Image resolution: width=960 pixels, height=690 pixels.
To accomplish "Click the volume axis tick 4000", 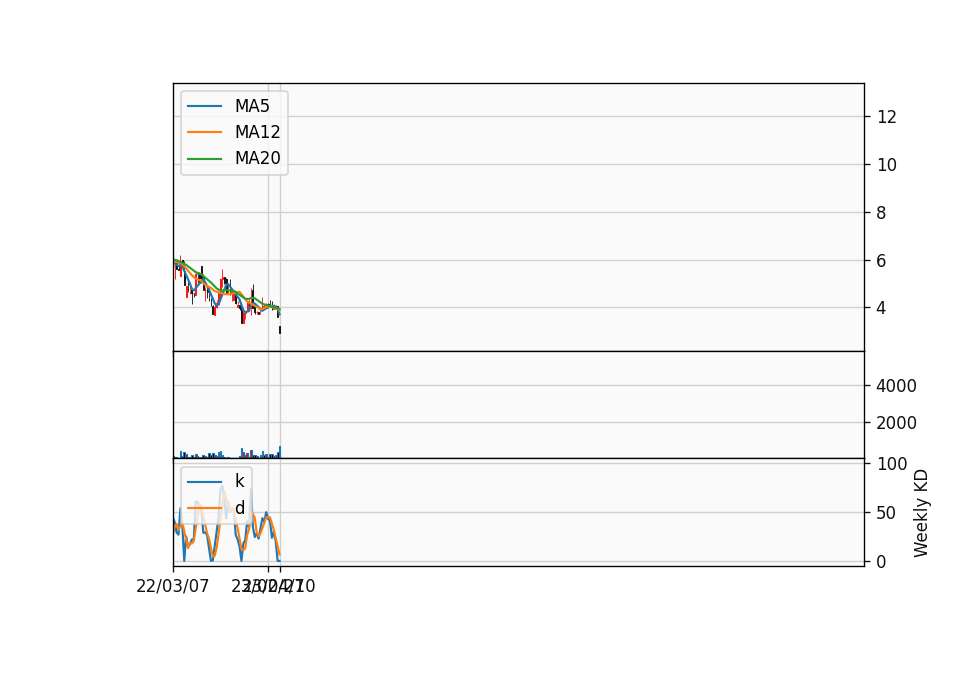I will pos(896,386).
